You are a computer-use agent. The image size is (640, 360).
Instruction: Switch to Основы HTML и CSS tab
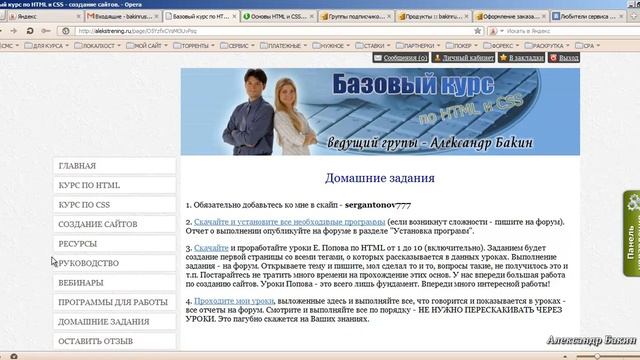pos(278,17)
